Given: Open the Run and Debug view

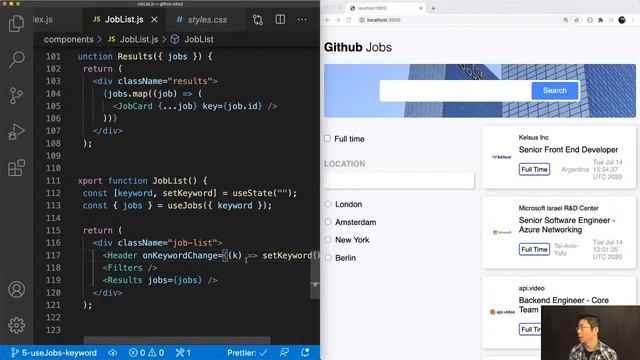Looking at the screenshot, I should [16, 131].
